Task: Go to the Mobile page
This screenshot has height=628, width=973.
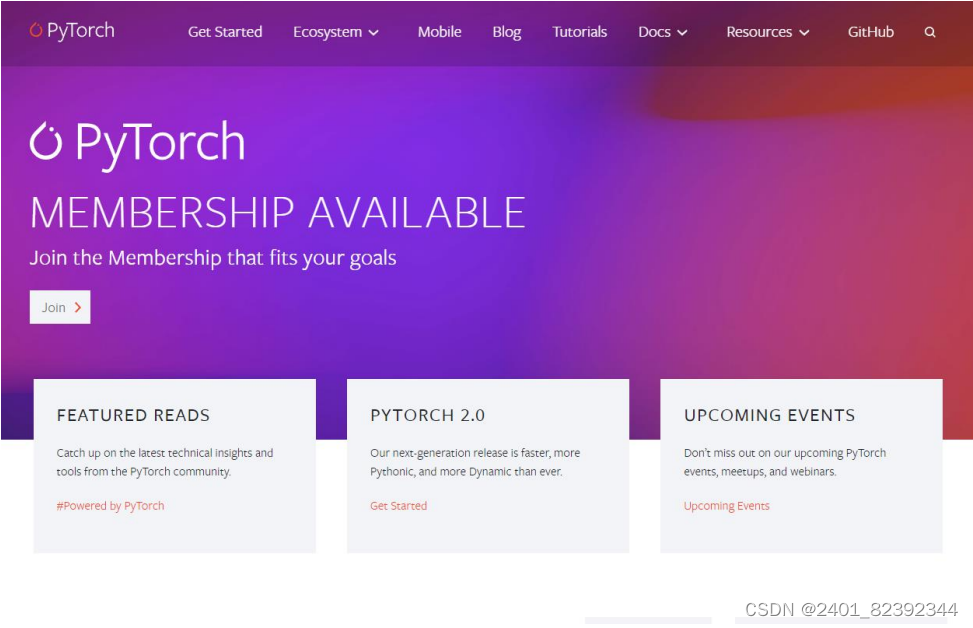Action: (x=439, y=32)
